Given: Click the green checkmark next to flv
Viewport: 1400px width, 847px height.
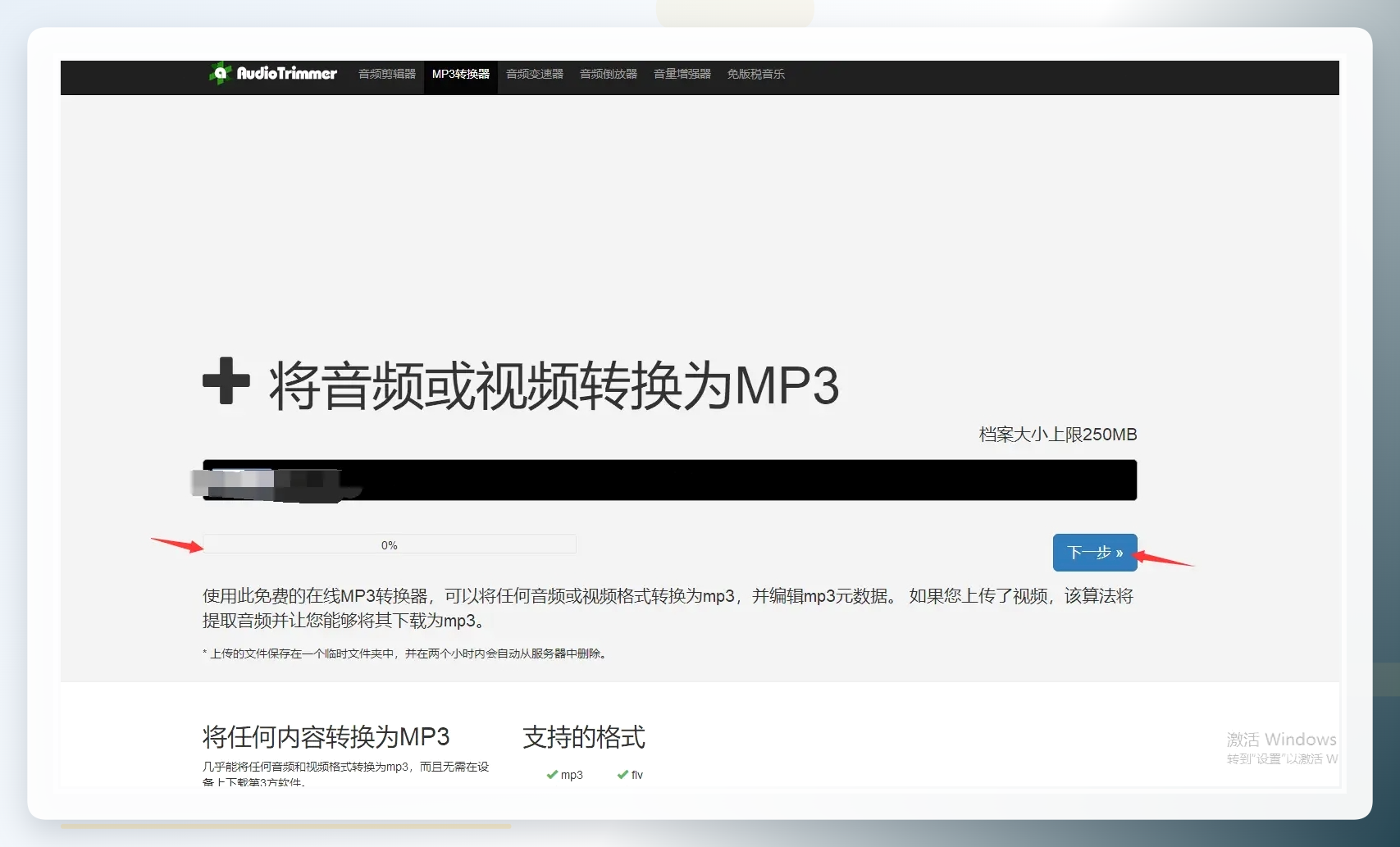Looking at the screenshot, I should (622, 774).
